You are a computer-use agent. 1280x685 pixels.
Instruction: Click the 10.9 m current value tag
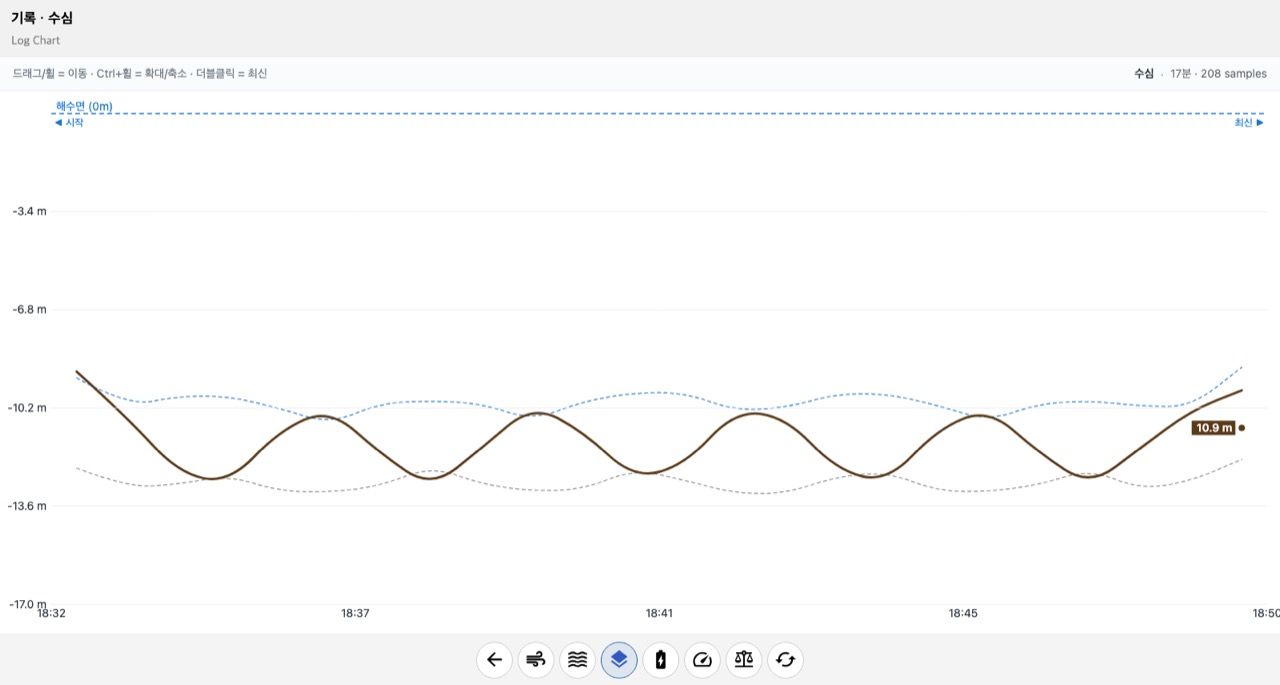pos(1214,428)
